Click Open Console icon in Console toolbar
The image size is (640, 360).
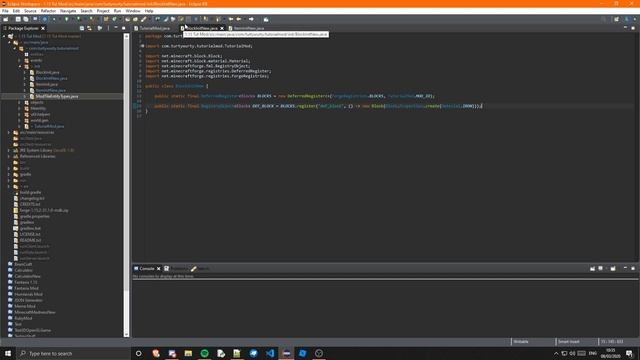click(613, 269)
